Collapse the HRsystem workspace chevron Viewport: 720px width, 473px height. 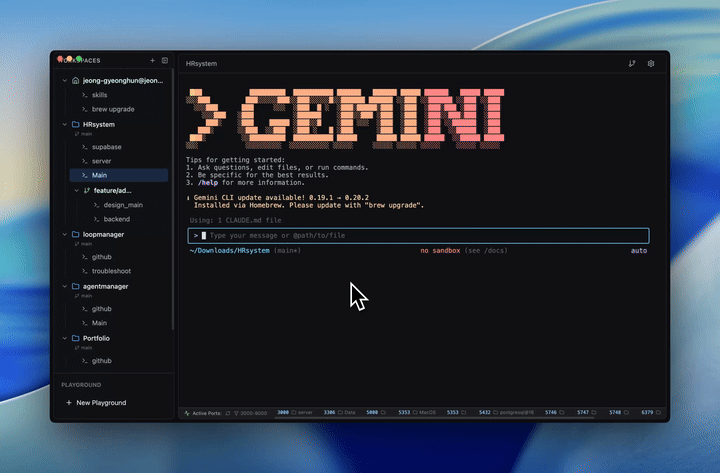coord(65,124)
